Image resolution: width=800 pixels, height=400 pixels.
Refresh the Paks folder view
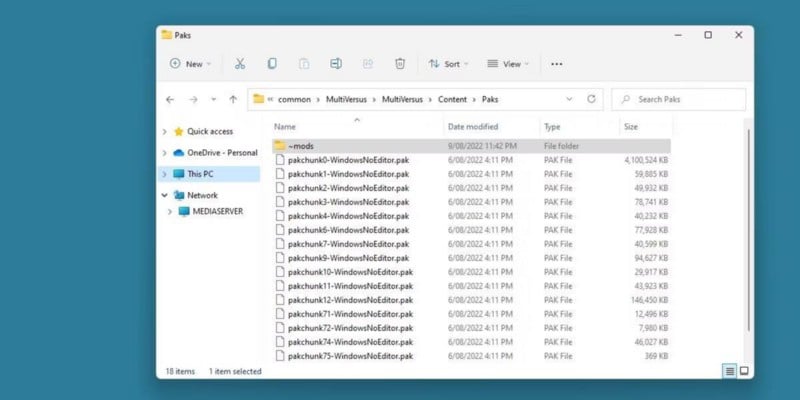pyautogui.click(x=591, y=99)
